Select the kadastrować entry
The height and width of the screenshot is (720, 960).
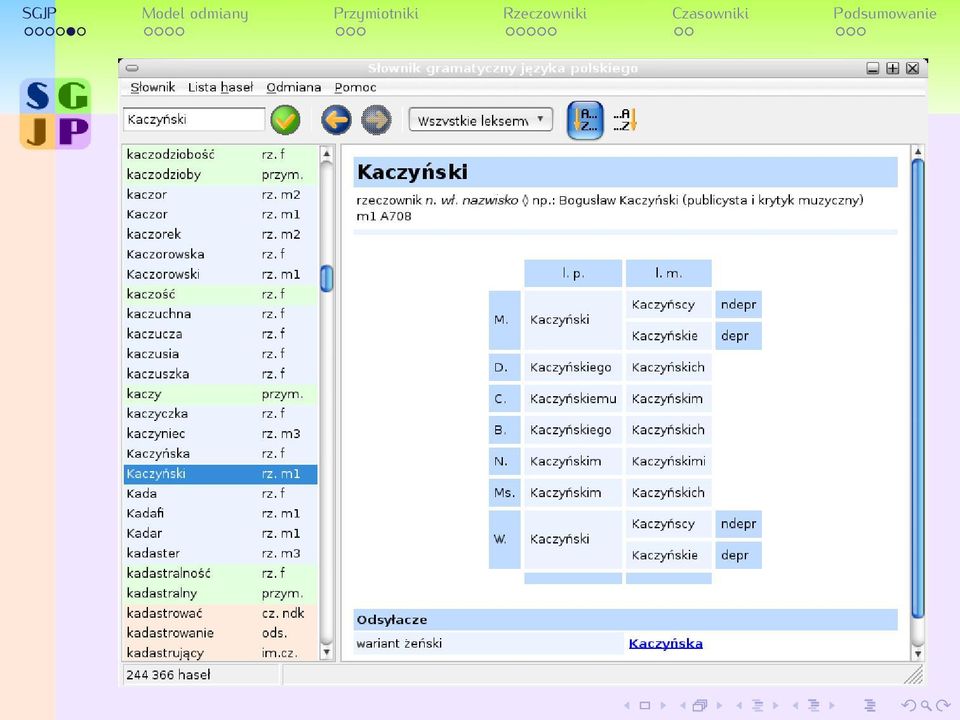click(x=220, y=613)
